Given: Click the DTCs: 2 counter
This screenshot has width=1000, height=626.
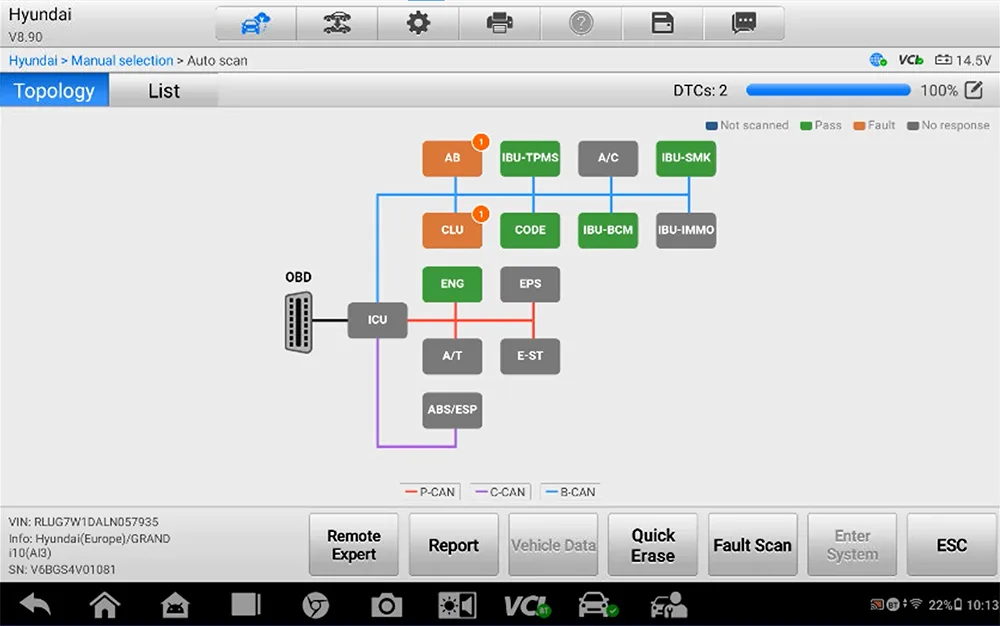Looking at the screenshot, I should [x=700, y=91].
